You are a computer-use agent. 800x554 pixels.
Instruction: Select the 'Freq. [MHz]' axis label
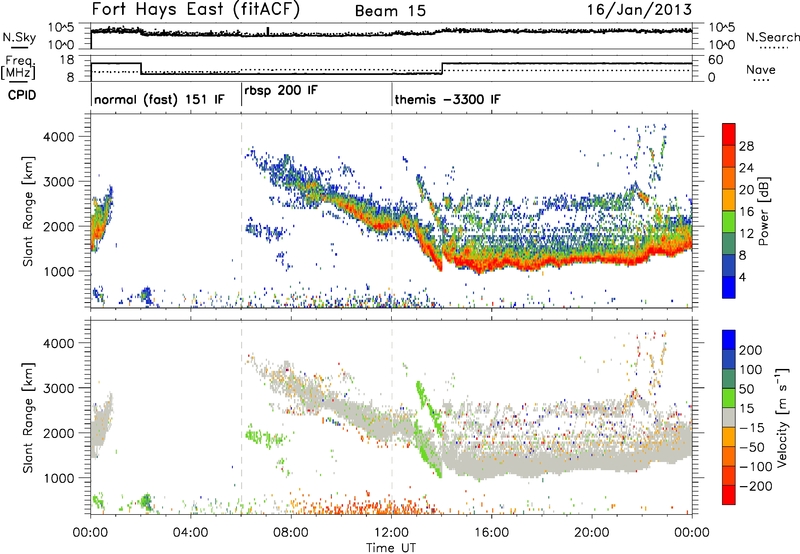(18, 68)
